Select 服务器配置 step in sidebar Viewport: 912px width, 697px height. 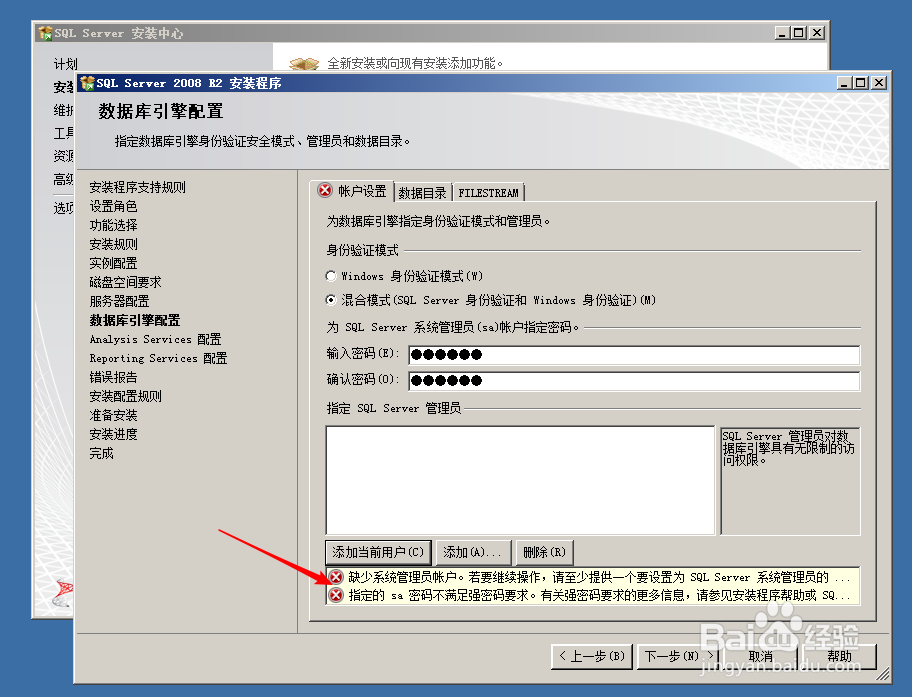coord(119,301)
